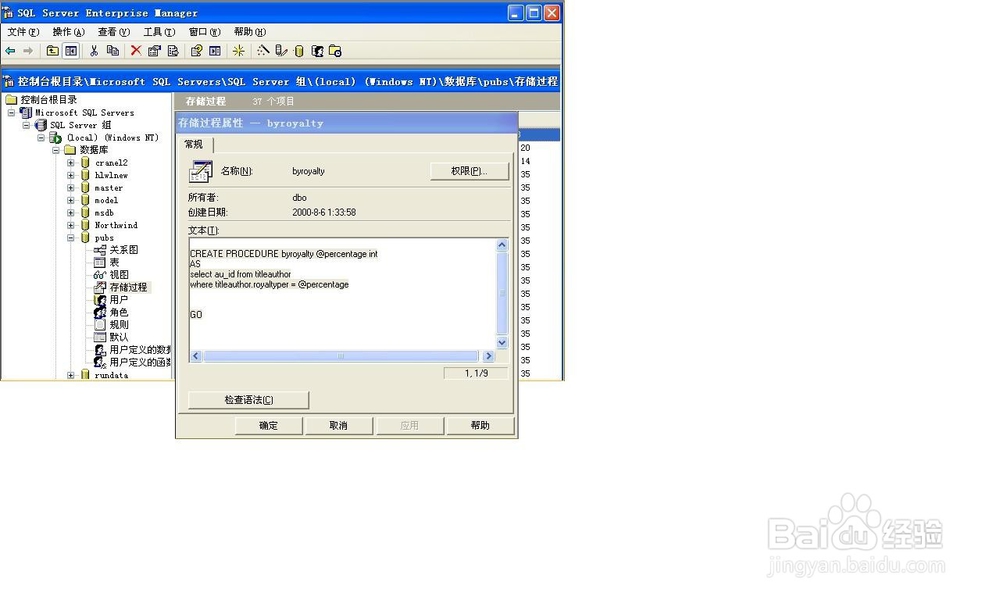This screenshot has height=600, width=1000.
Task: Select 用户定义的数据类型 tree node
Action: (x=139, y=350)
